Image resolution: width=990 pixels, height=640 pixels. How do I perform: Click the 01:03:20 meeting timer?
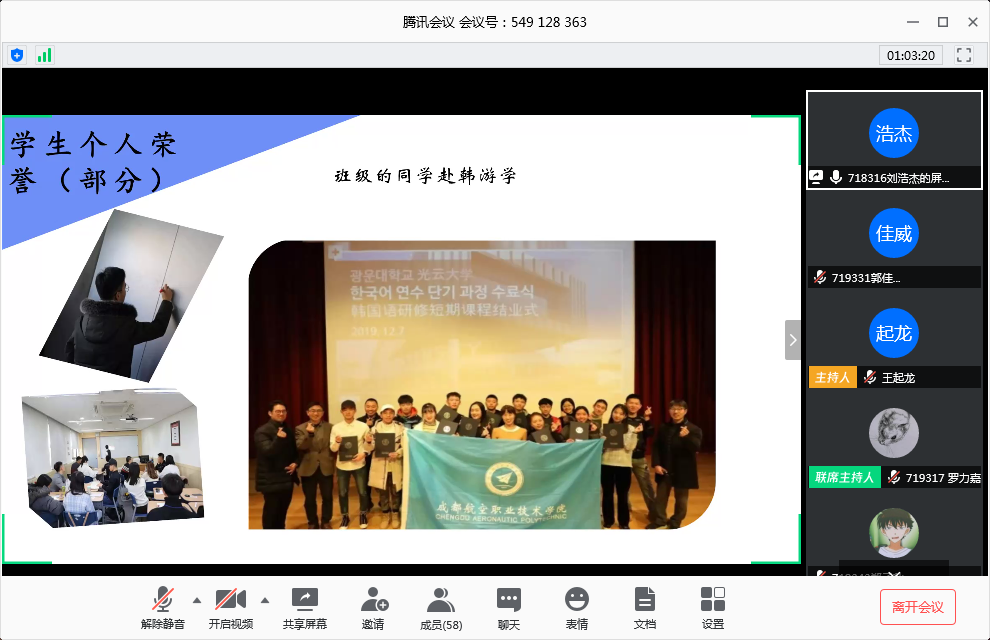(x=910, y=56)
